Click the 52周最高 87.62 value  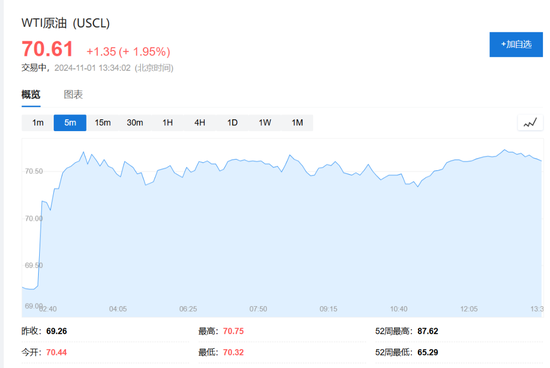pyautogui.click(x=428, y=331)
